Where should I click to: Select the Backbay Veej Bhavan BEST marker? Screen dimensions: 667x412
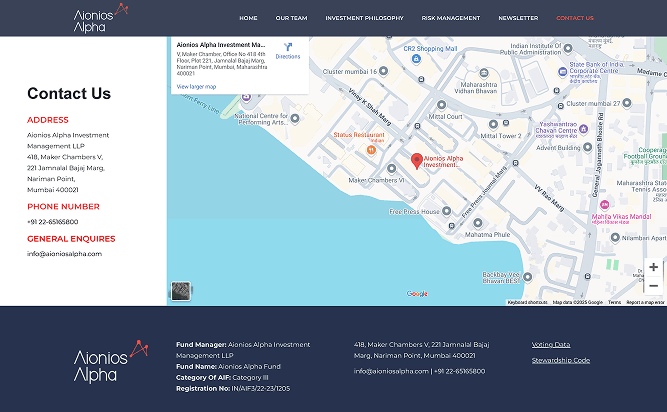(x=527, y=277)
